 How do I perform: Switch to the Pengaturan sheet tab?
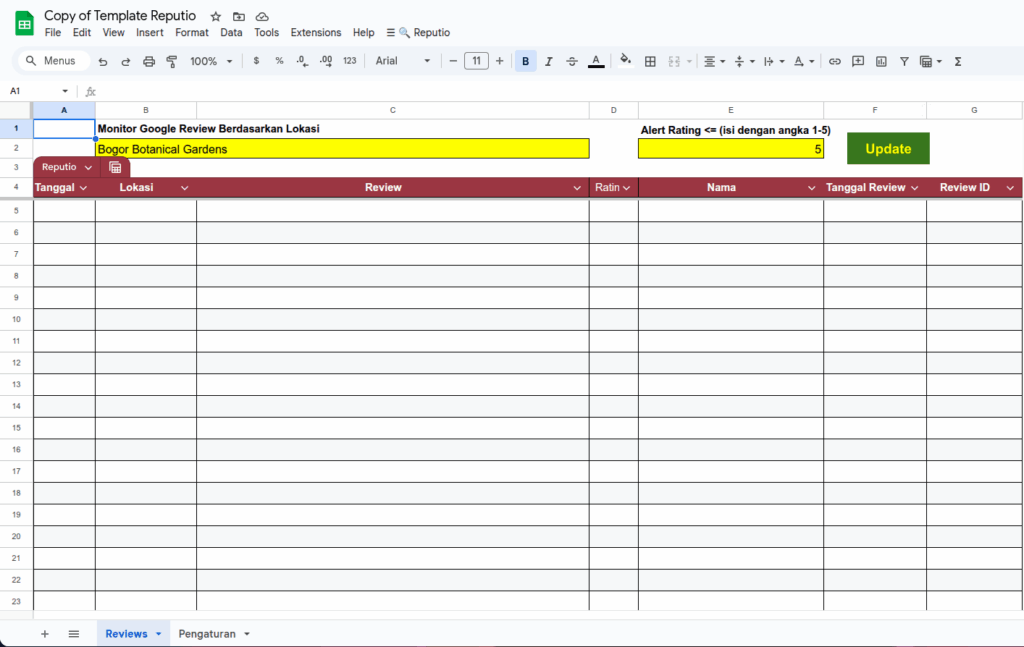tap(213, 634)
